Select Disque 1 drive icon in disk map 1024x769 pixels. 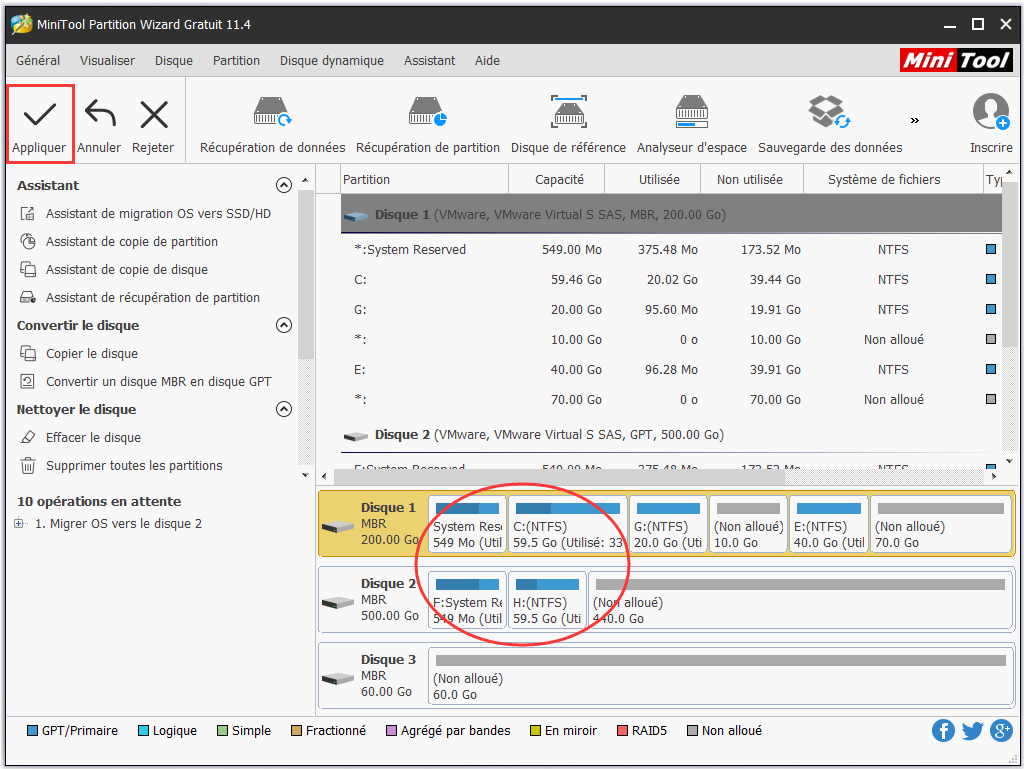coord(338,527)
